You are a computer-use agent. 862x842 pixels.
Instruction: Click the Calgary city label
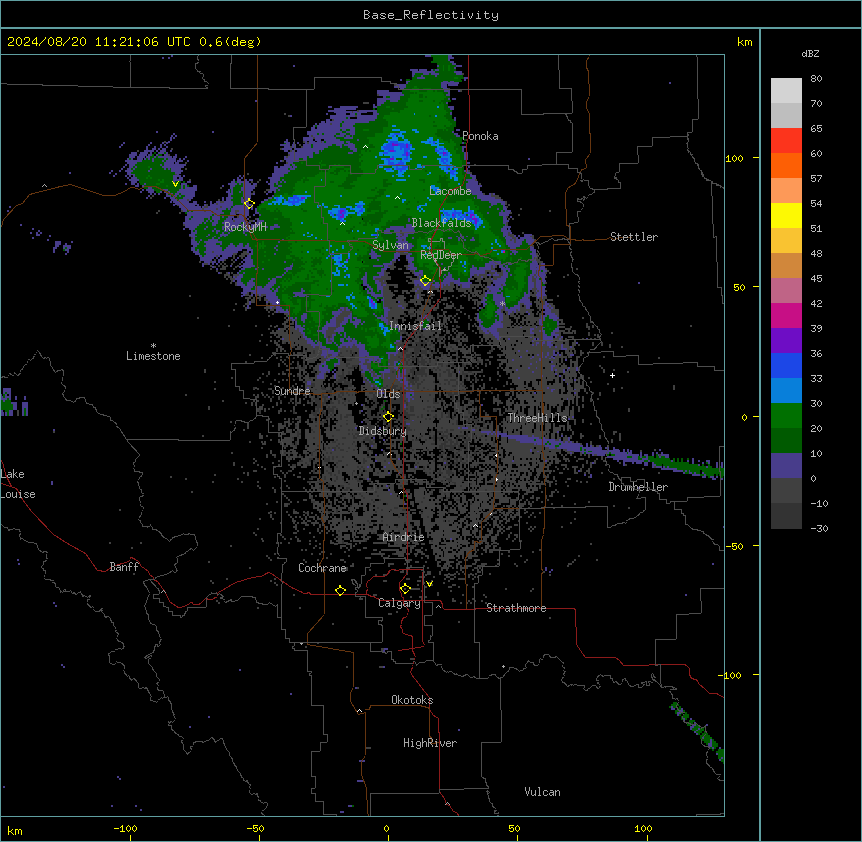pos(399,603)
